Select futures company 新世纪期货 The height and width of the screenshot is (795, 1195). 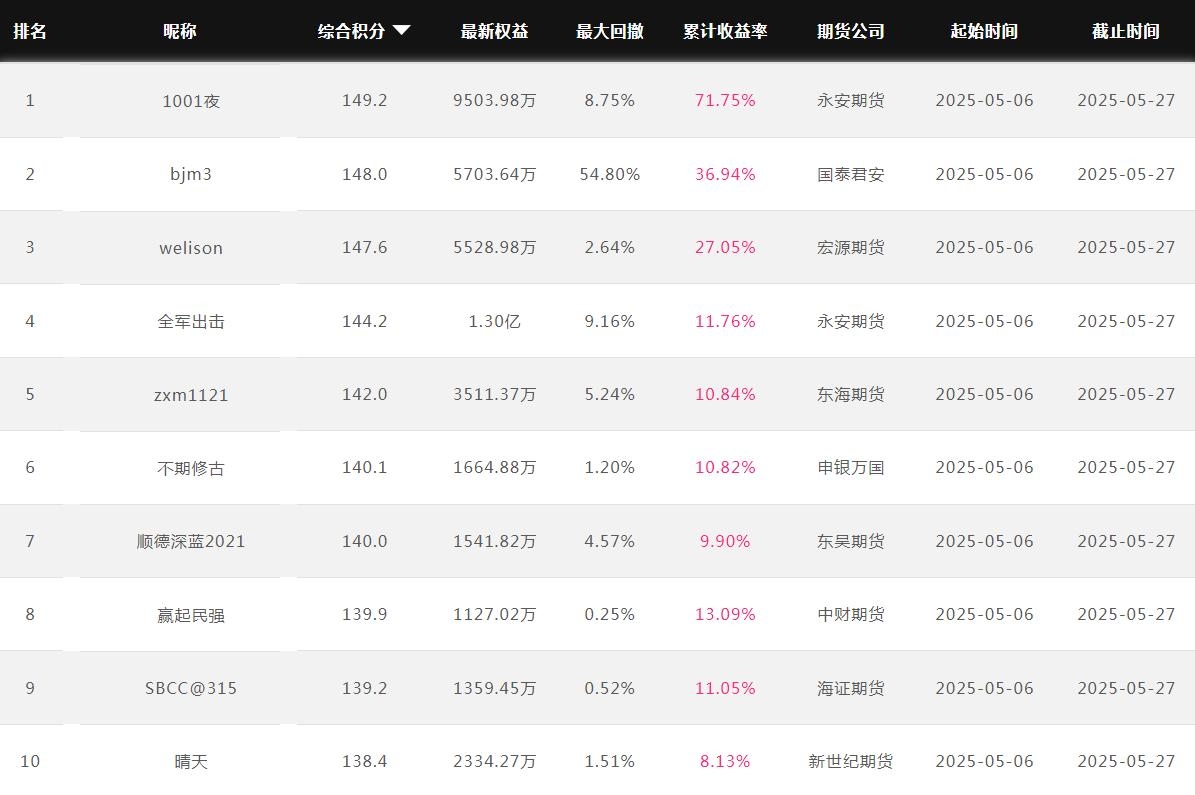(x=851, y=761)
